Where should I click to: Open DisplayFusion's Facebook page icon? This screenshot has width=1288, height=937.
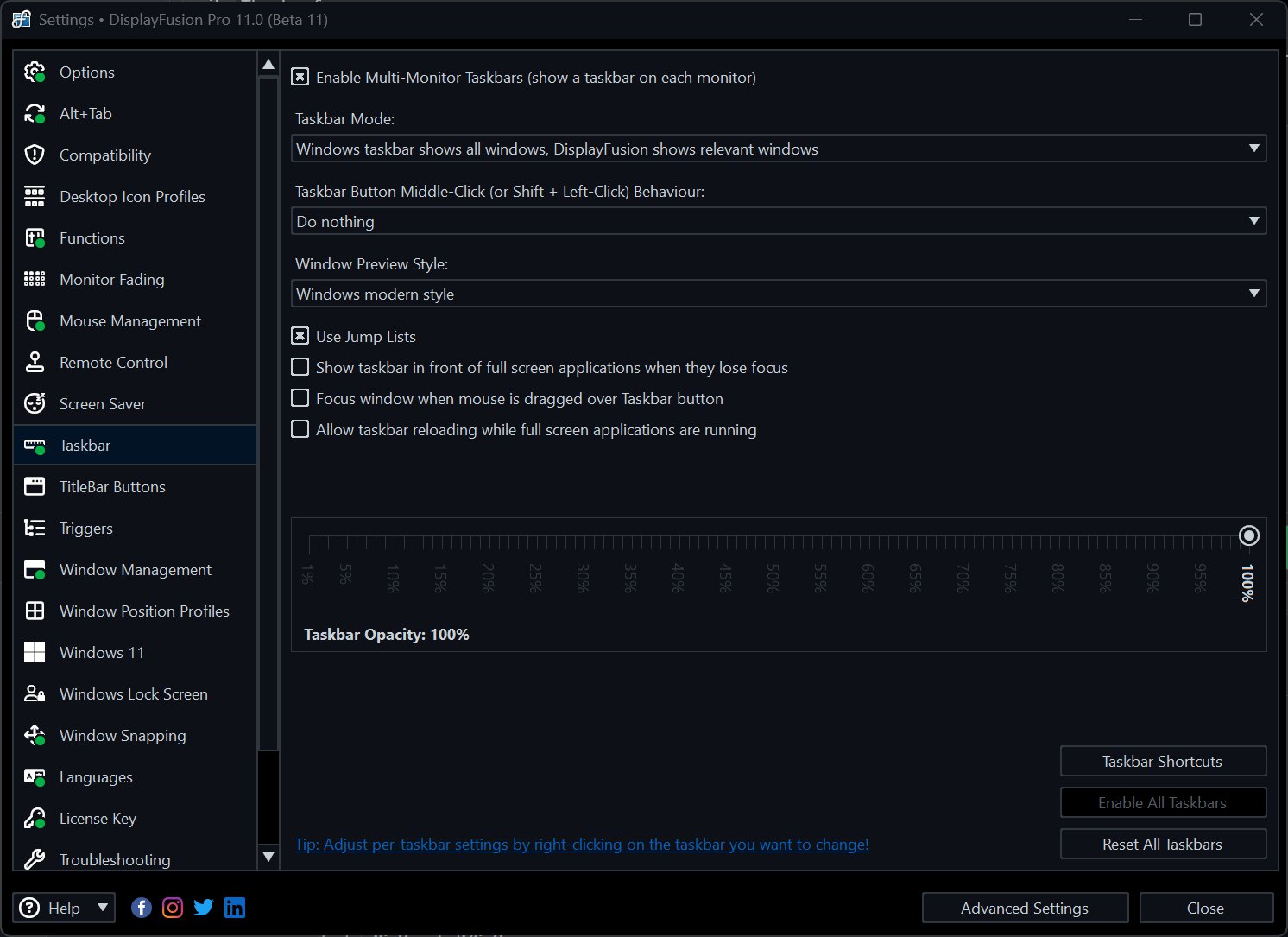tap(142, 908)
